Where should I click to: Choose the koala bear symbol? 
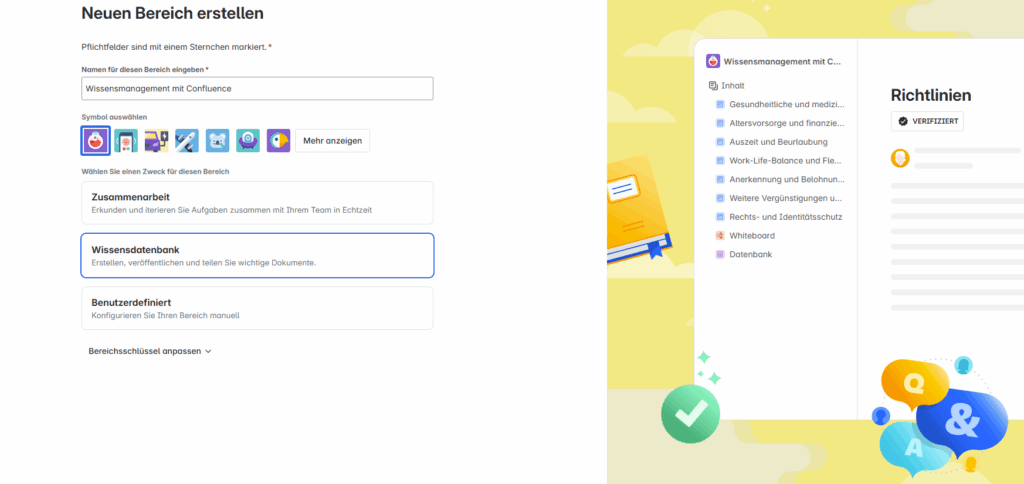click(x=217, y=140)
